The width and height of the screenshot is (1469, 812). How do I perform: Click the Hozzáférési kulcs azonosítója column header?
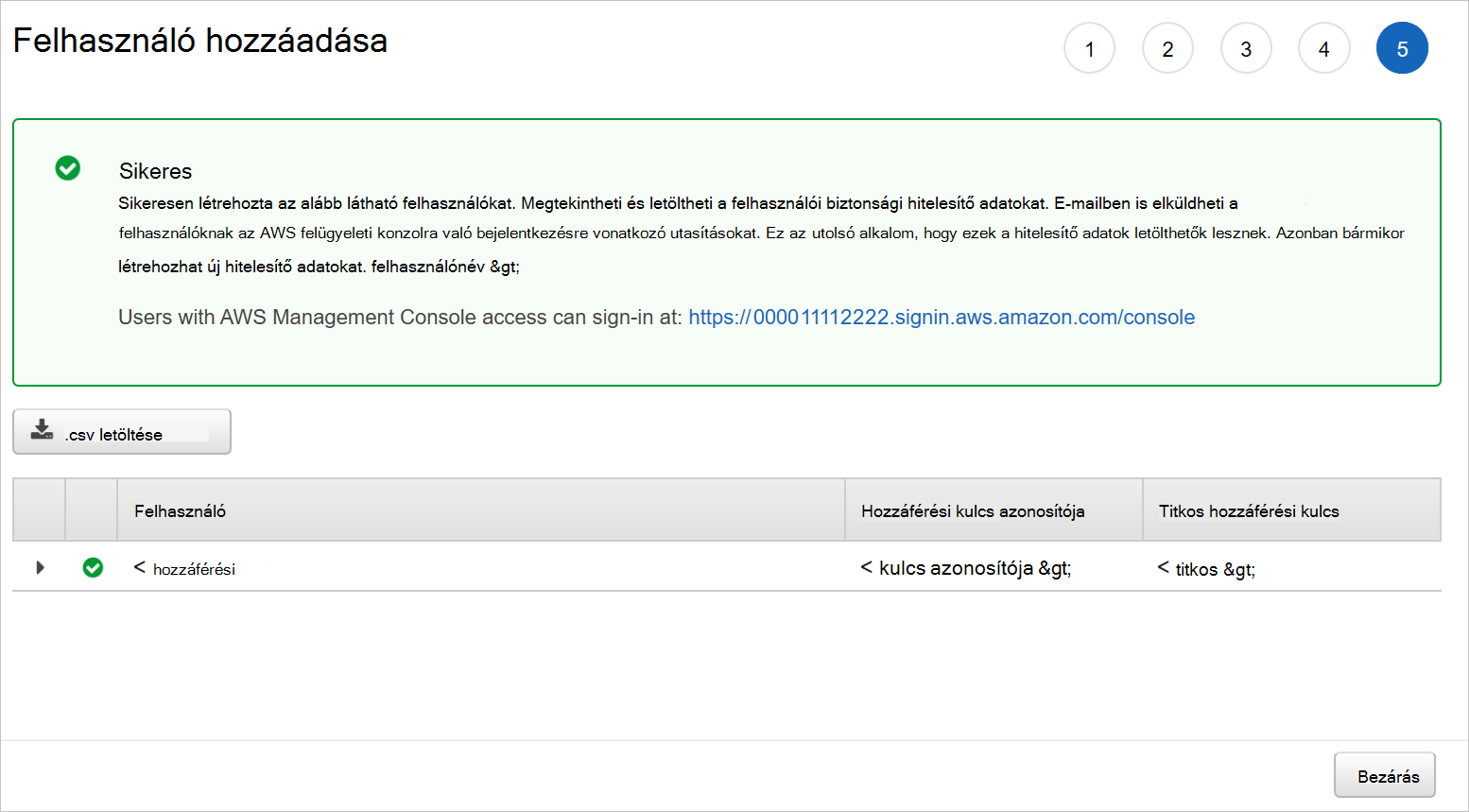pyautogui.click(x=994, y=510)
